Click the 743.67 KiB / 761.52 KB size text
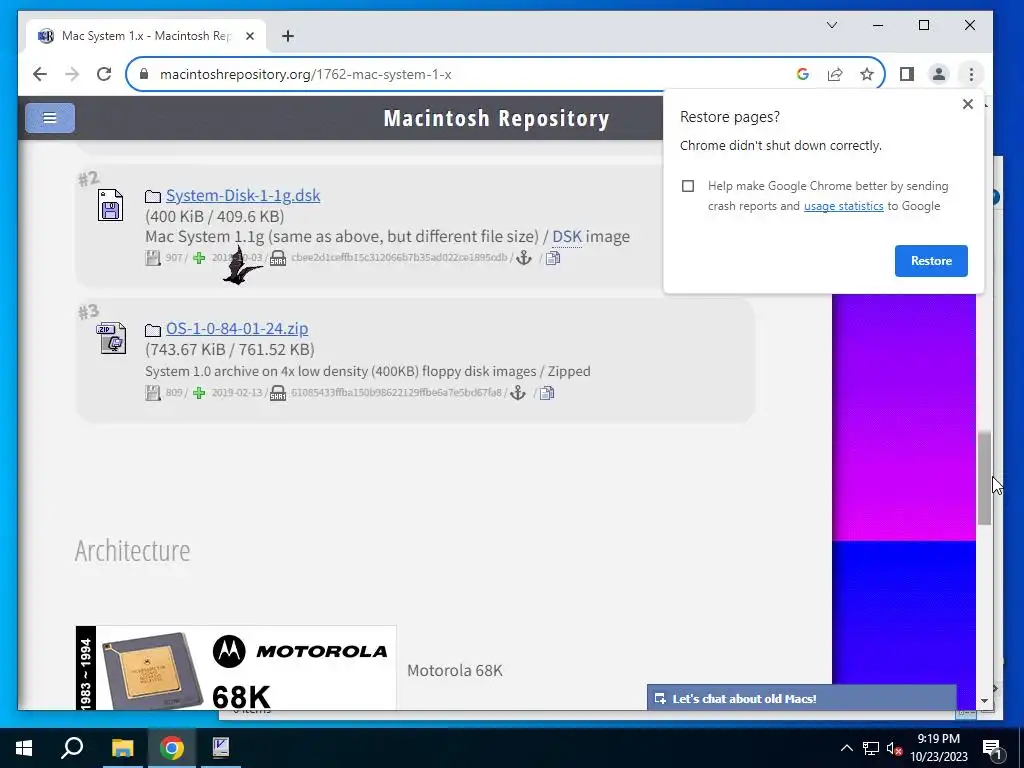 click(230, 349)
